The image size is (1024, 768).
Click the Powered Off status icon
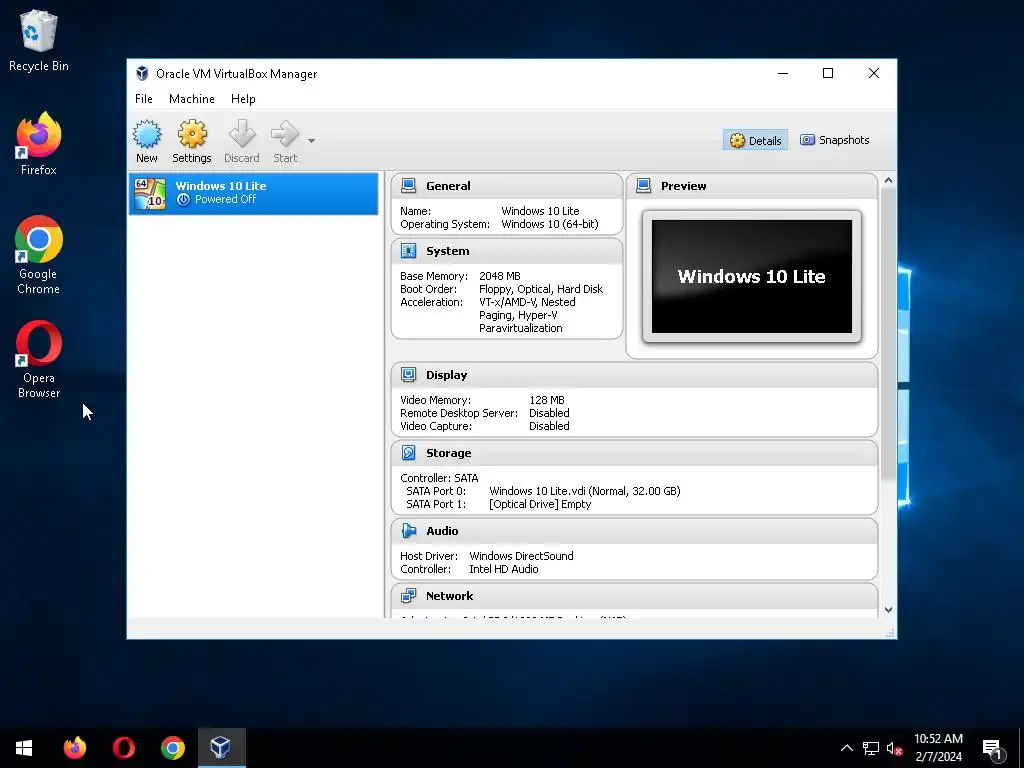coord(184,199)
